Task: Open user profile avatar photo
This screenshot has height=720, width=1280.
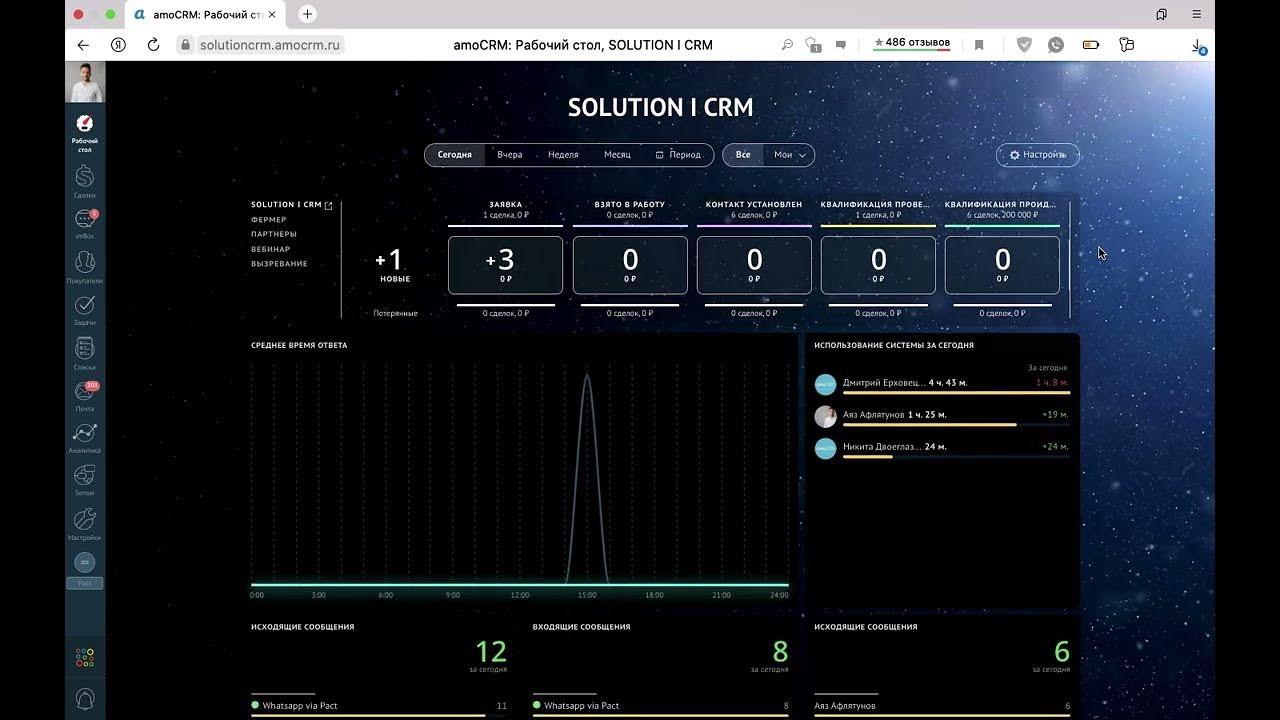Action: [85, 82]
